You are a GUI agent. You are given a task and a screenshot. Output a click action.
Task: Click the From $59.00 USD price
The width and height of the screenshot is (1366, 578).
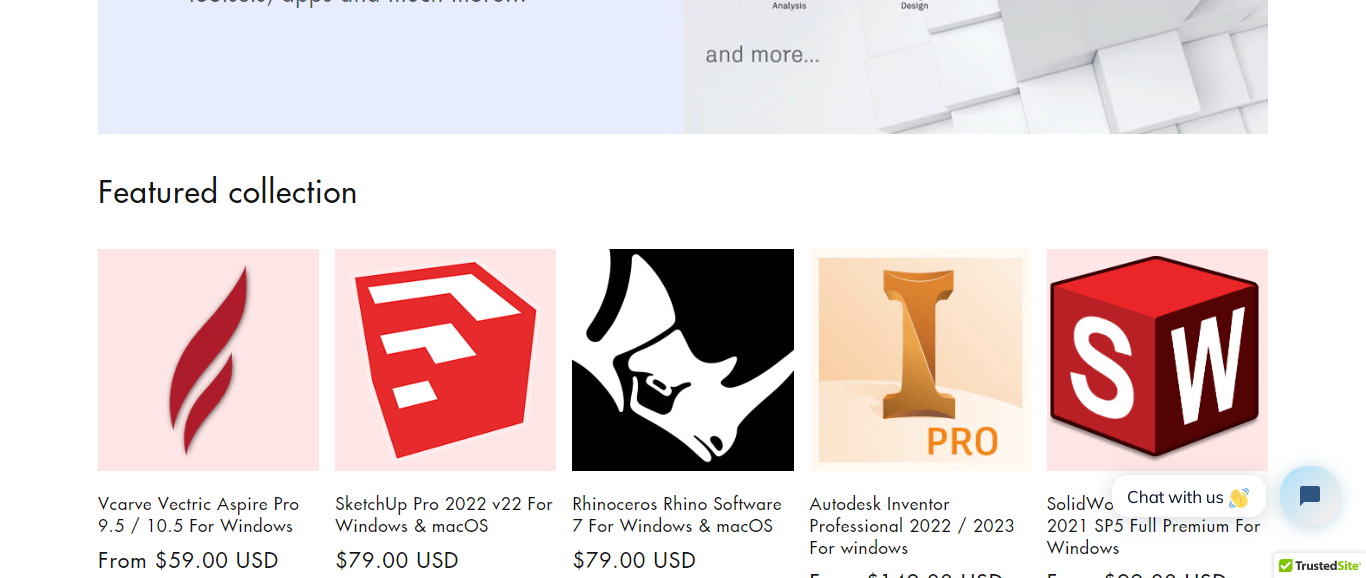(188, 560)
